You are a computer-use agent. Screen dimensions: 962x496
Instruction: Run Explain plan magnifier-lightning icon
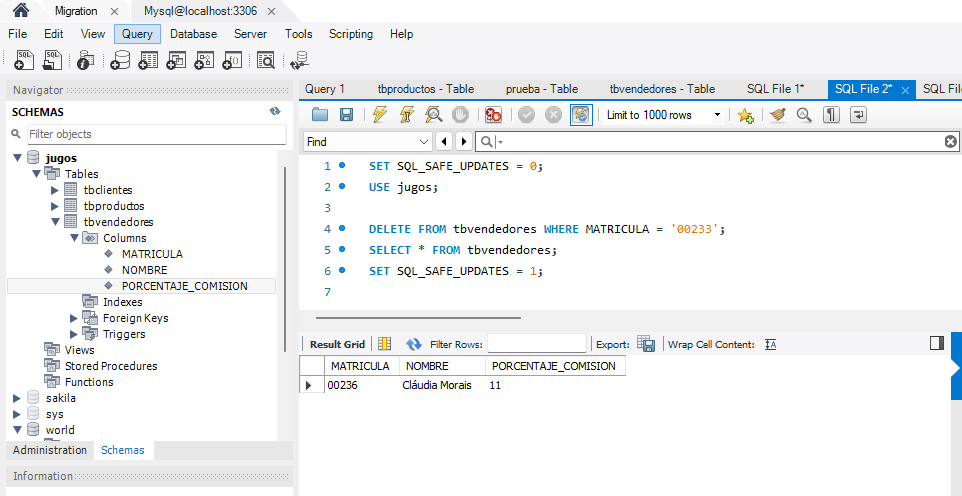pyautogui.click(x=434, y=115)
